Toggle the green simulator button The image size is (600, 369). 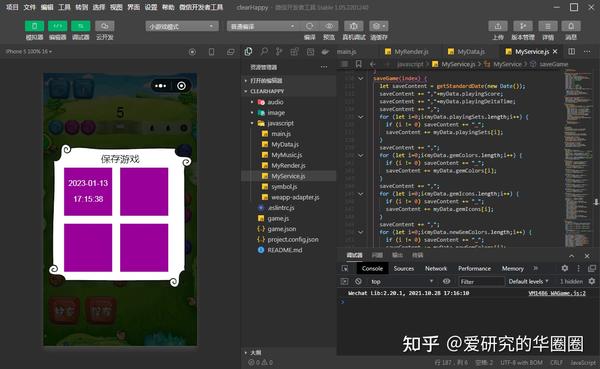click(34, 26)
